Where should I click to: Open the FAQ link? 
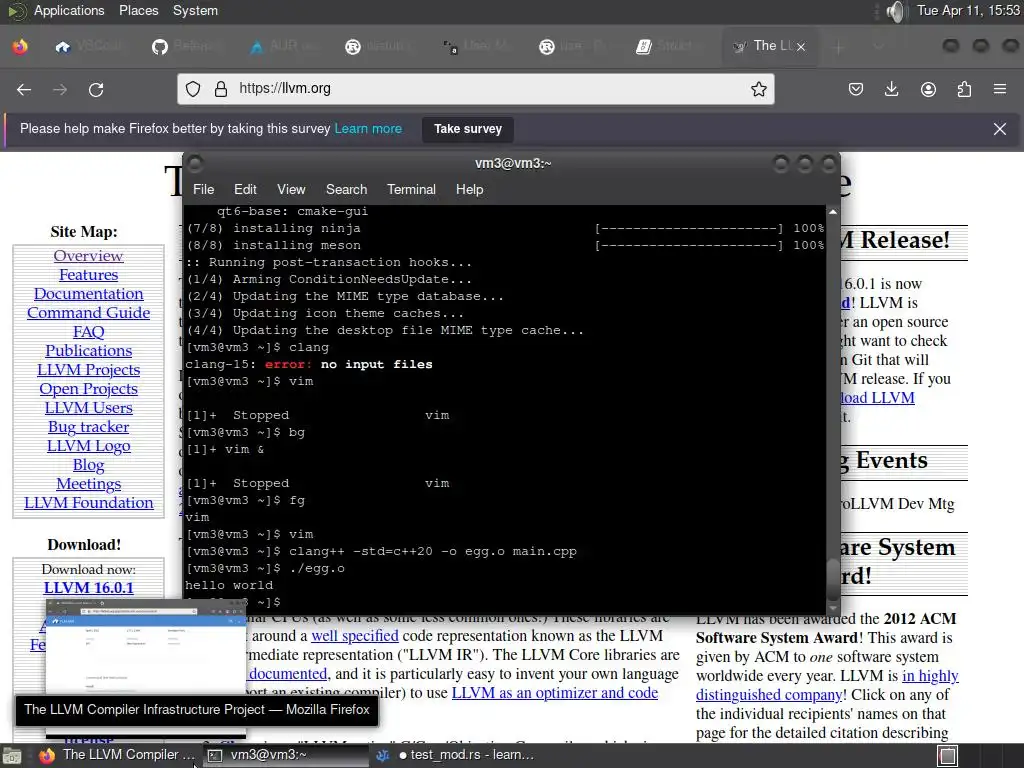coord(88,332)
